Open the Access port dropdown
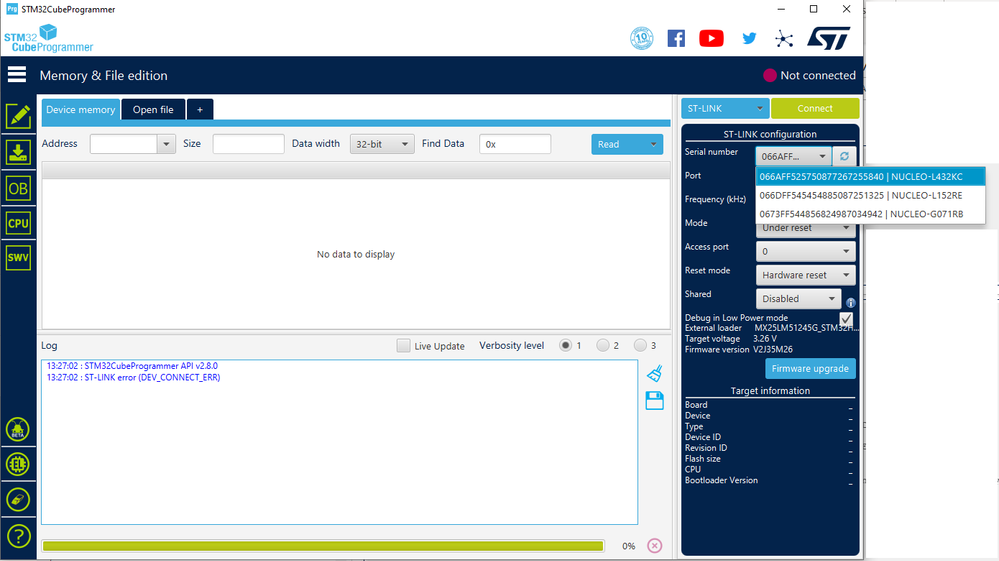Viewport: 999px width, 561px height. (805, 251)
